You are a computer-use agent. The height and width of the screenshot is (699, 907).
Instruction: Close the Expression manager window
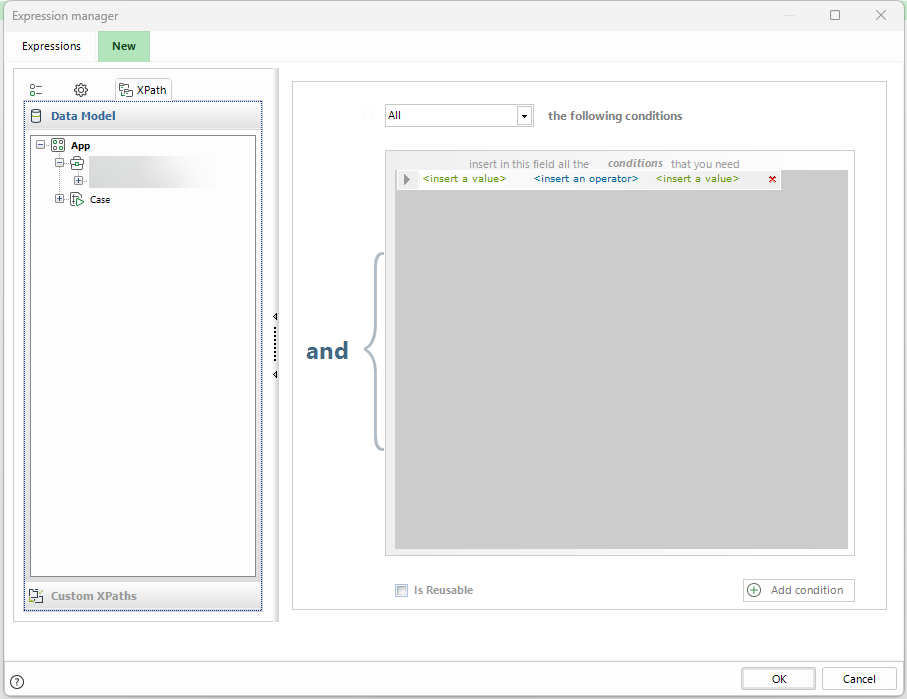pyautogui.click(x=881, y=15)
